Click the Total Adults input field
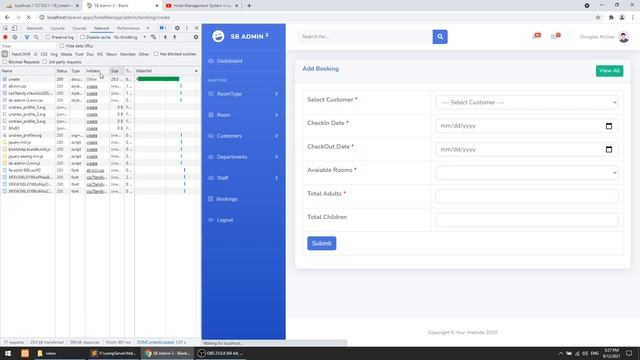Screen dimensions: 640x360 pos(527,197)
